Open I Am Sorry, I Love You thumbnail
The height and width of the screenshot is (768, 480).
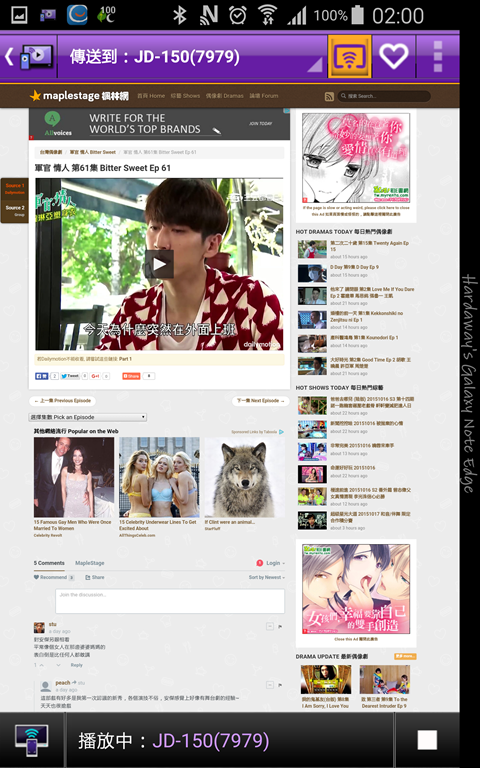point(326,679)
